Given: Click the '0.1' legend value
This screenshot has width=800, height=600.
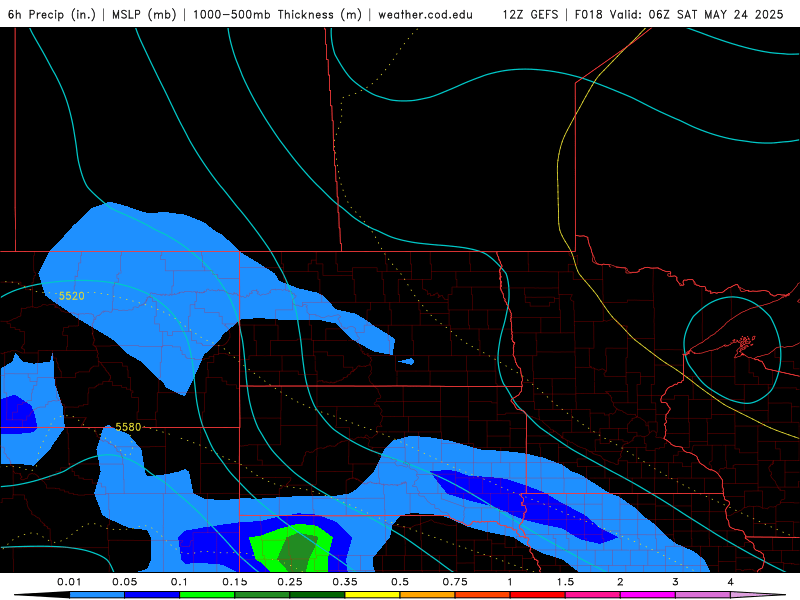Looking at the screenshot, I should [x=179, y=582].
